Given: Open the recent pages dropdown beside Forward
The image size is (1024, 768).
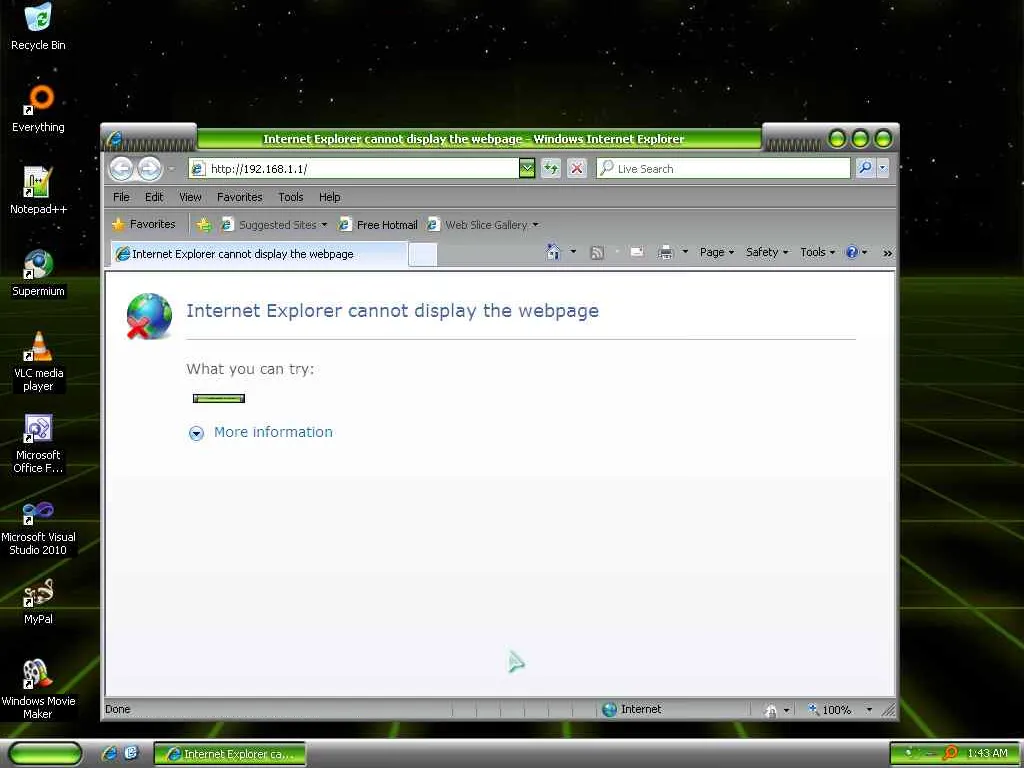Looking at the screenshot, I should click(x=171, y=168).
